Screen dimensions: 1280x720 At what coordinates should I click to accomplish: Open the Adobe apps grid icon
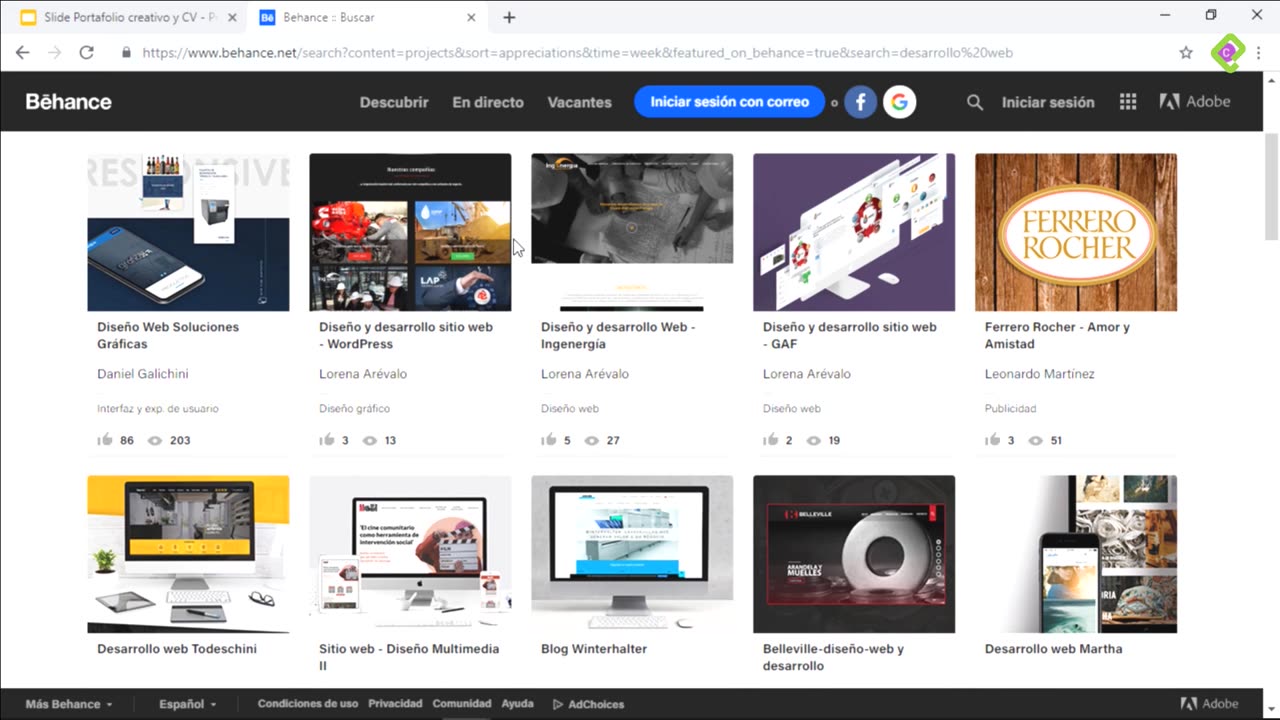pyautogui.click(x=1128, y=102)
